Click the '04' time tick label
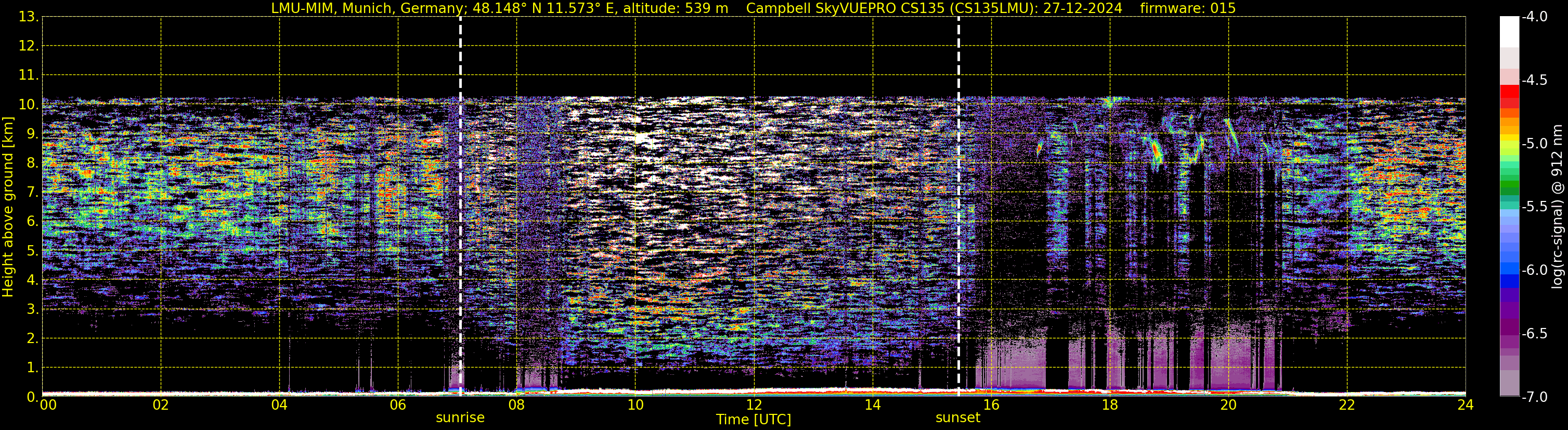 (x=279, y=405)
